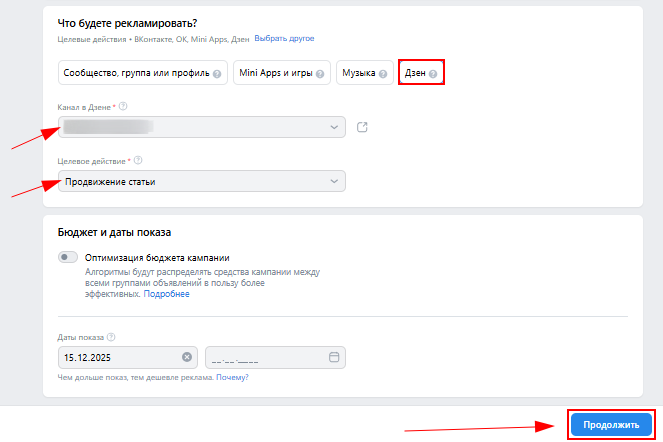Click help icon next to 'Канал в Дзене'
This screenshot has width=663, height=442.
click(x=123, y=106)
